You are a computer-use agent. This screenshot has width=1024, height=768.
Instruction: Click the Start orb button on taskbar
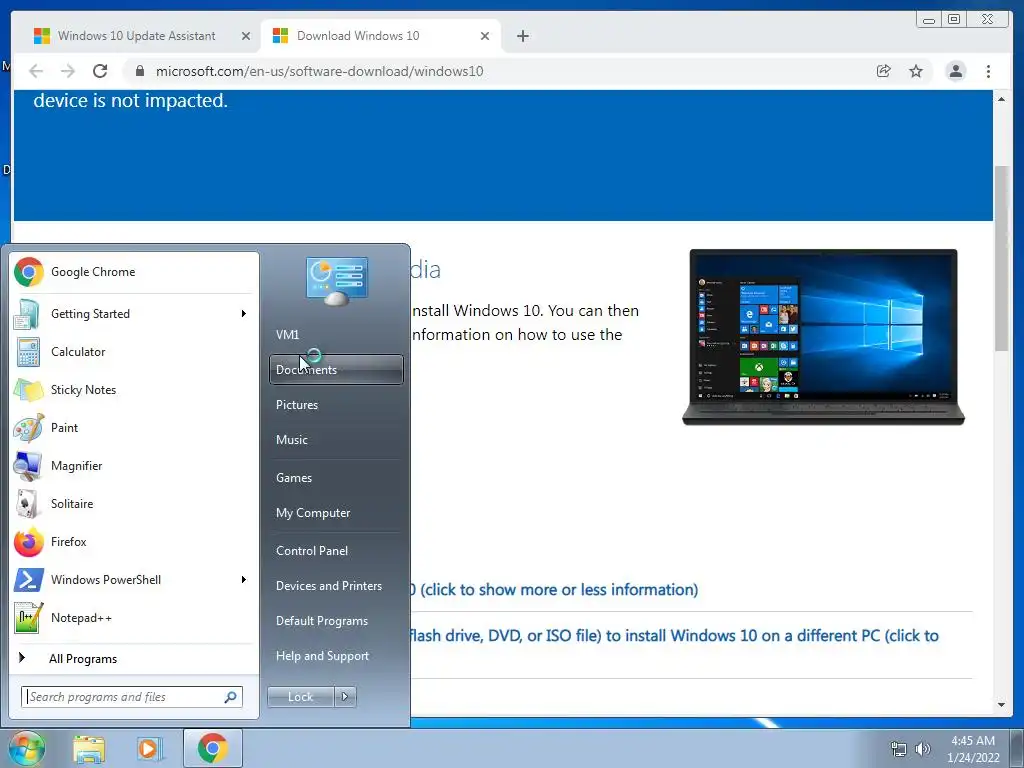27,748
